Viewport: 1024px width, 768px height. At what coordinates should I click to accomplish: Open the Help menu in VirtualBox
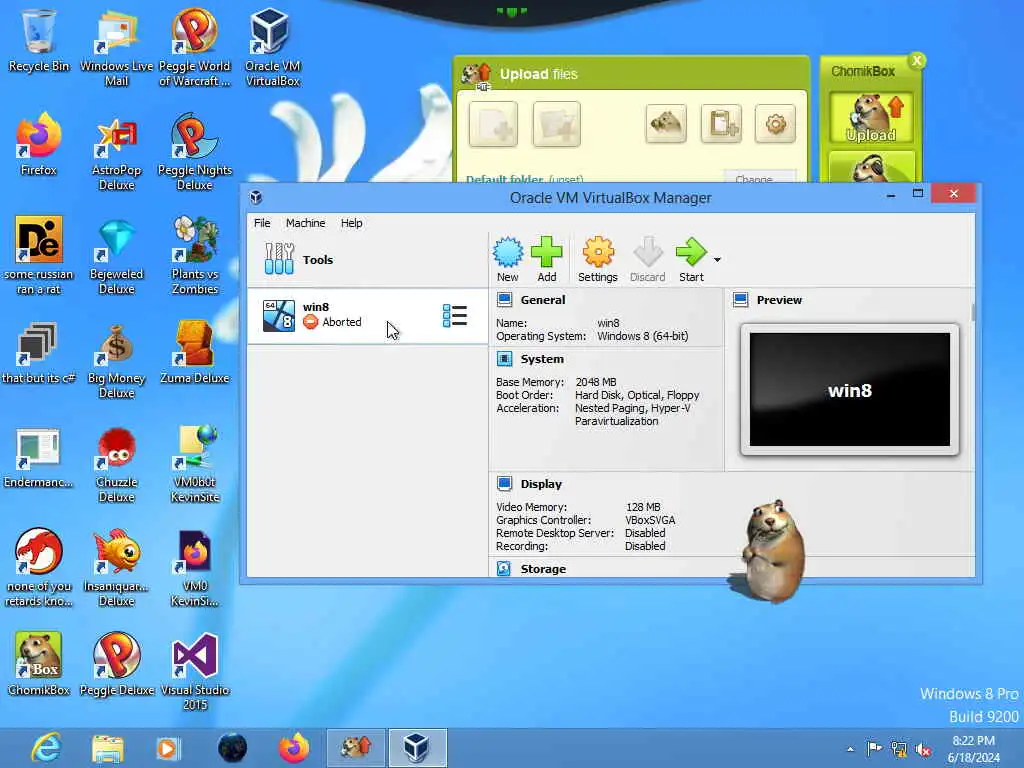pos(351,223)
